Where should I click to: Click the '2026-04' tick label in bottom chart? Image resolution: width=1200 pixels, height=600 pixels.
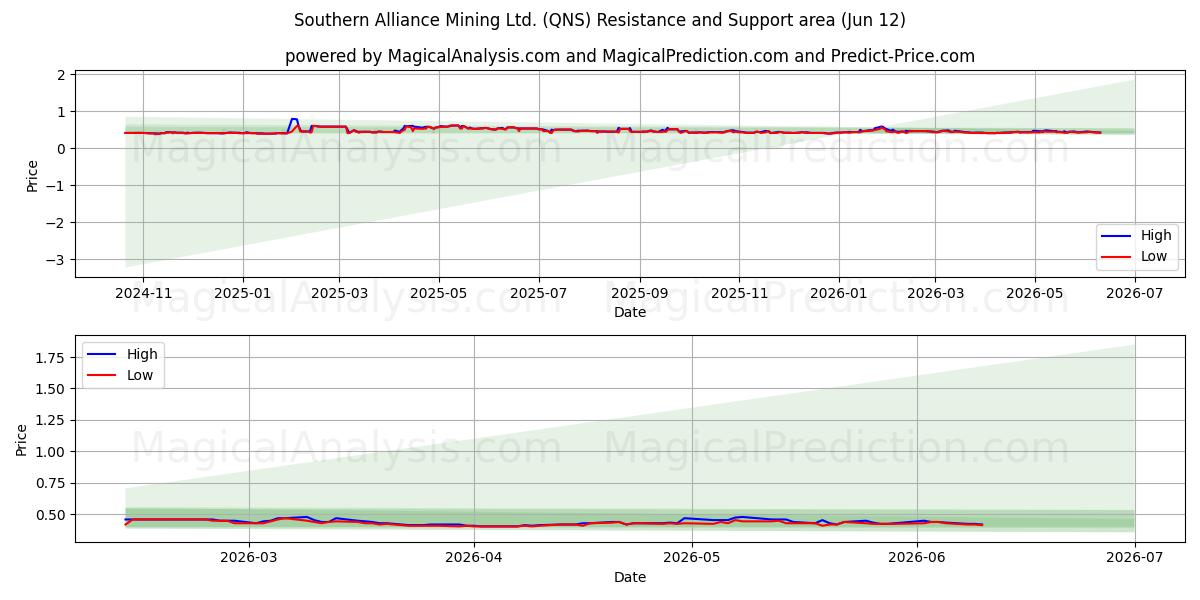pos(474,558)
